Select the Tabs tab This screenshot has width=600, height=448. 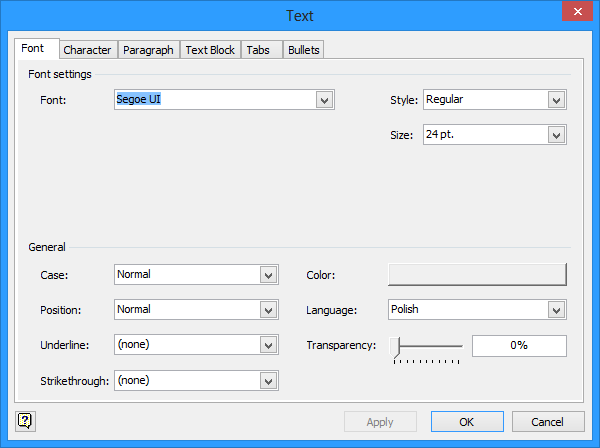(258, 50)
